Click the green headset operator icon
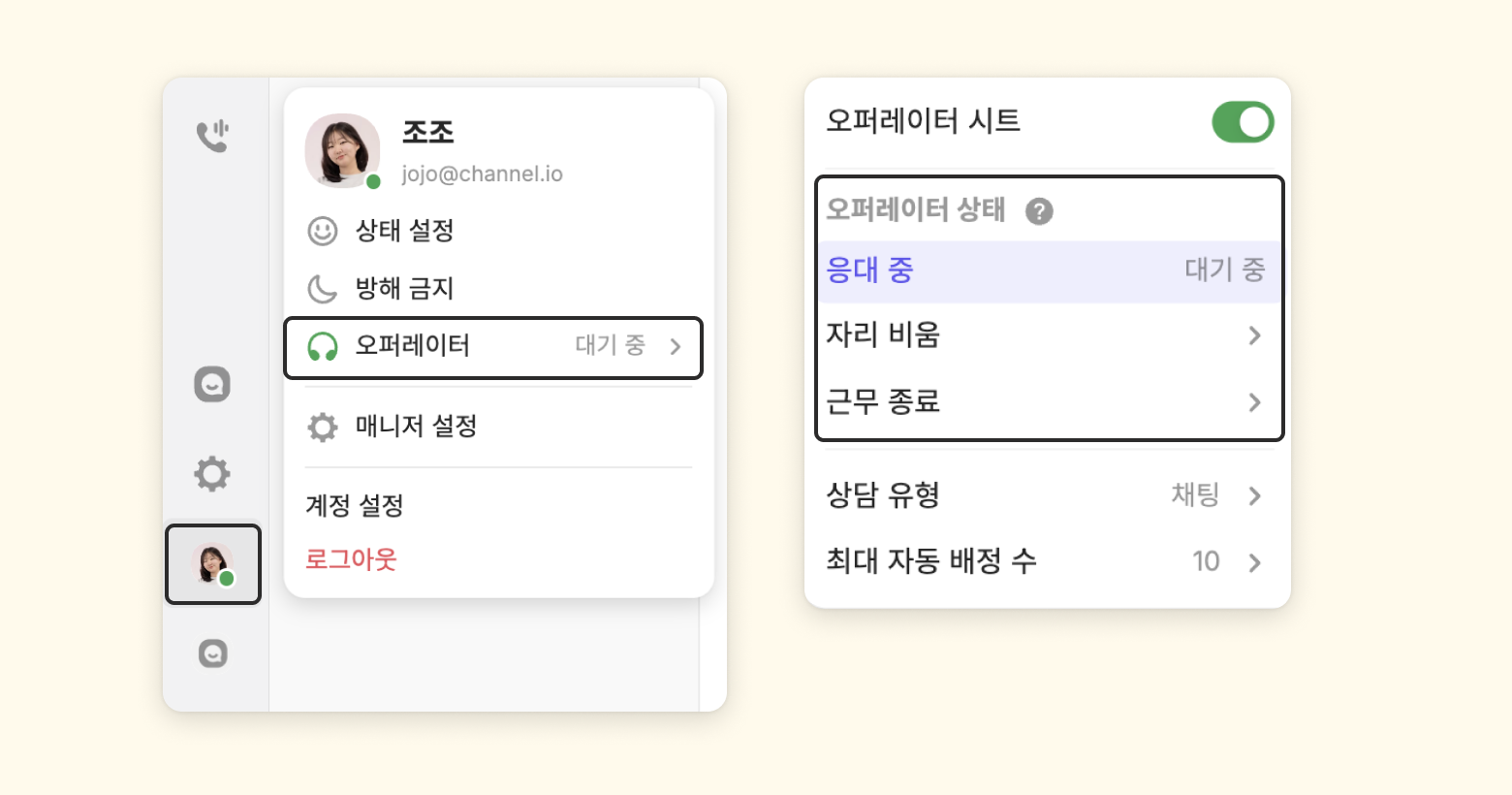1512x795 pixels. (322, 346)
